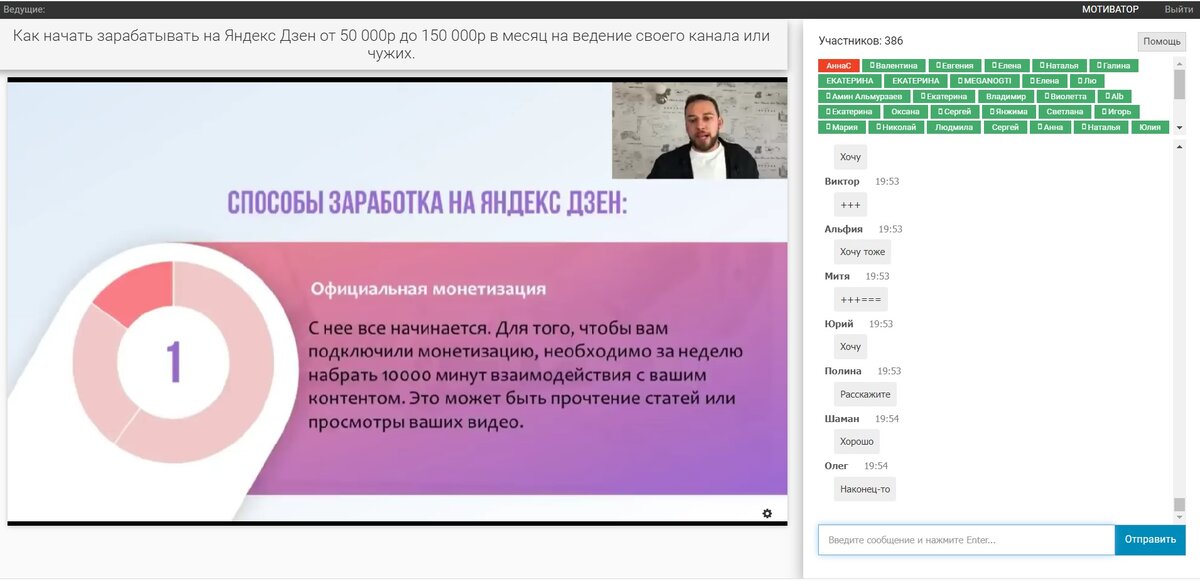Open the Помощь help button
This screenshot has width=1200, height=581.
1163,41
